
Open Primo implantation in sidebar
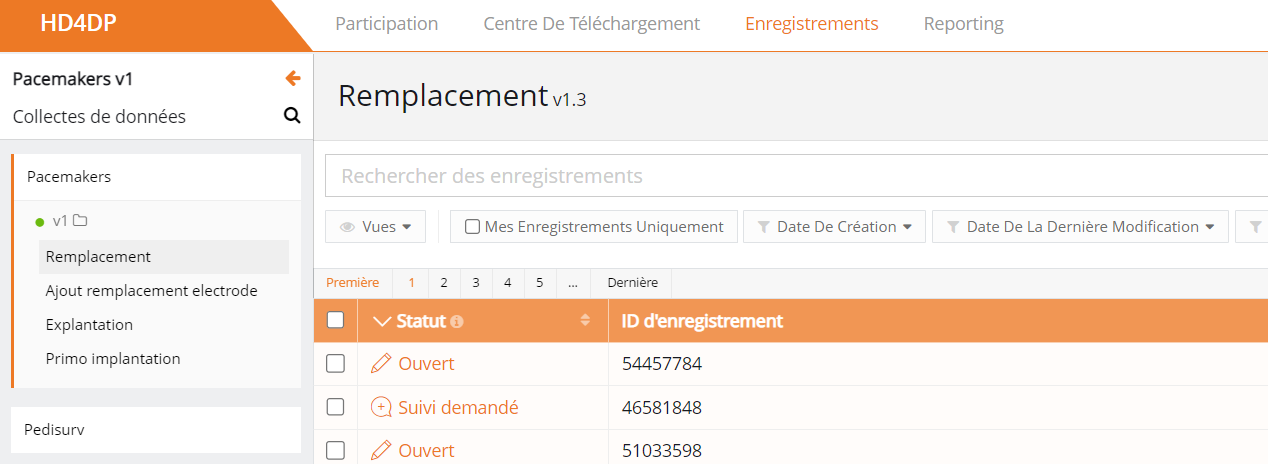pos(113,359)
